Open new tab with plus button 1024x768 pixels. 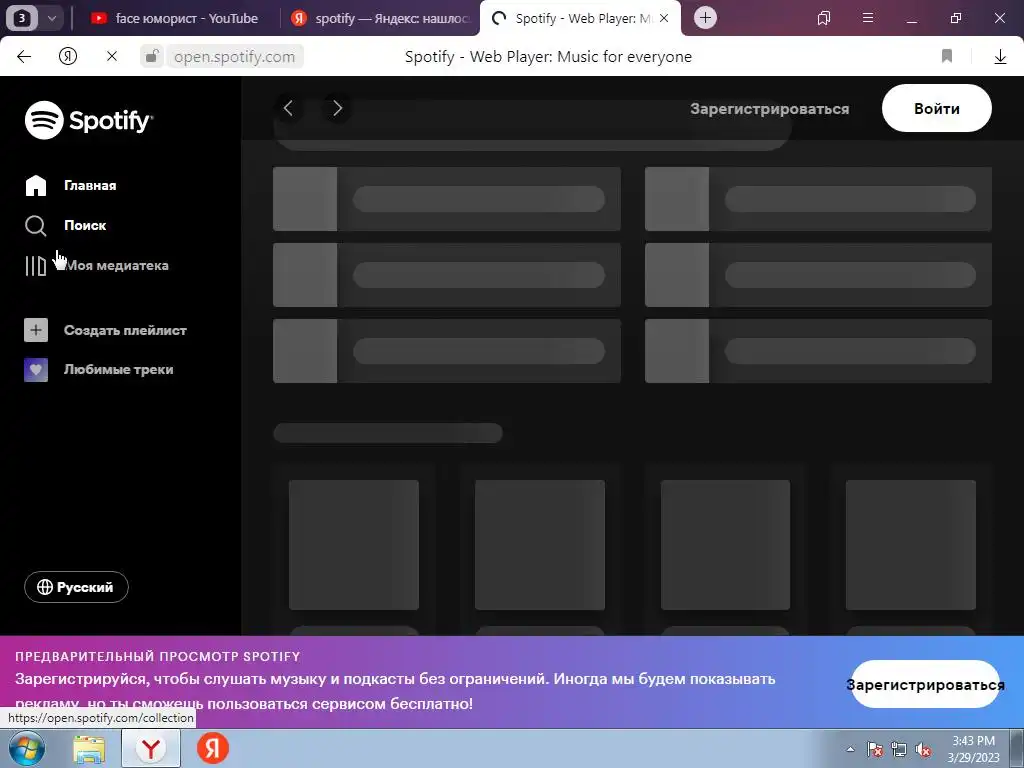click(705, 18)
